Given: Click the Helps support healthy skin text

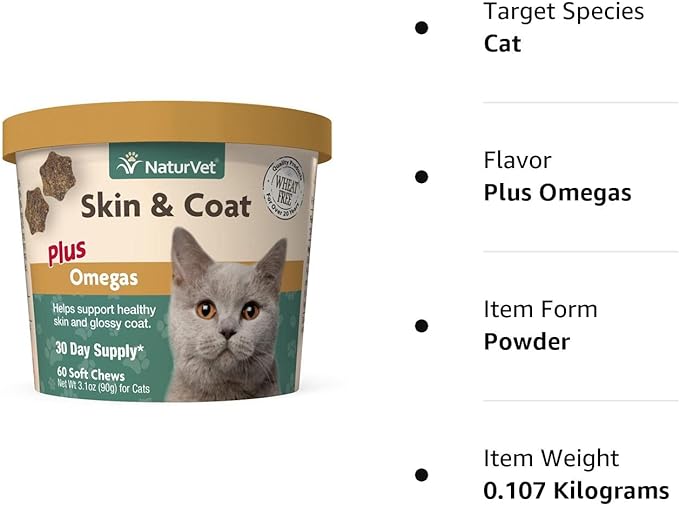Looking at the screenshot, I should pos(103,316).
